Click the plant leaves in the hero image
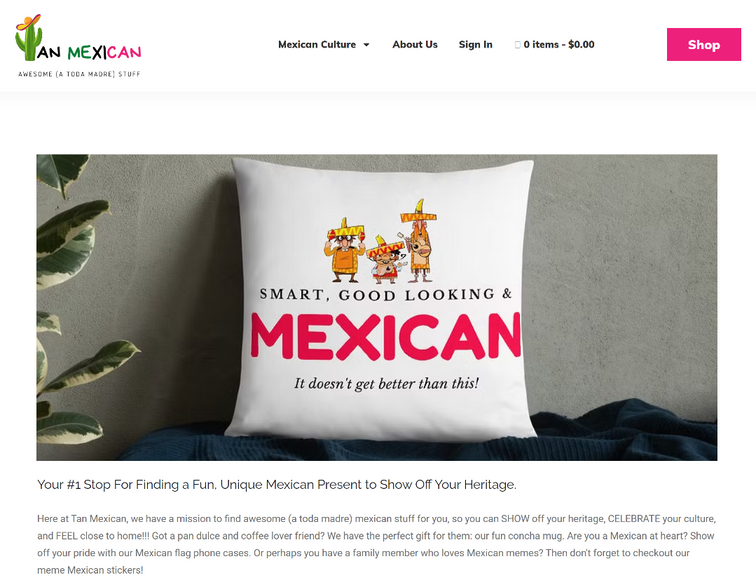 72,299
